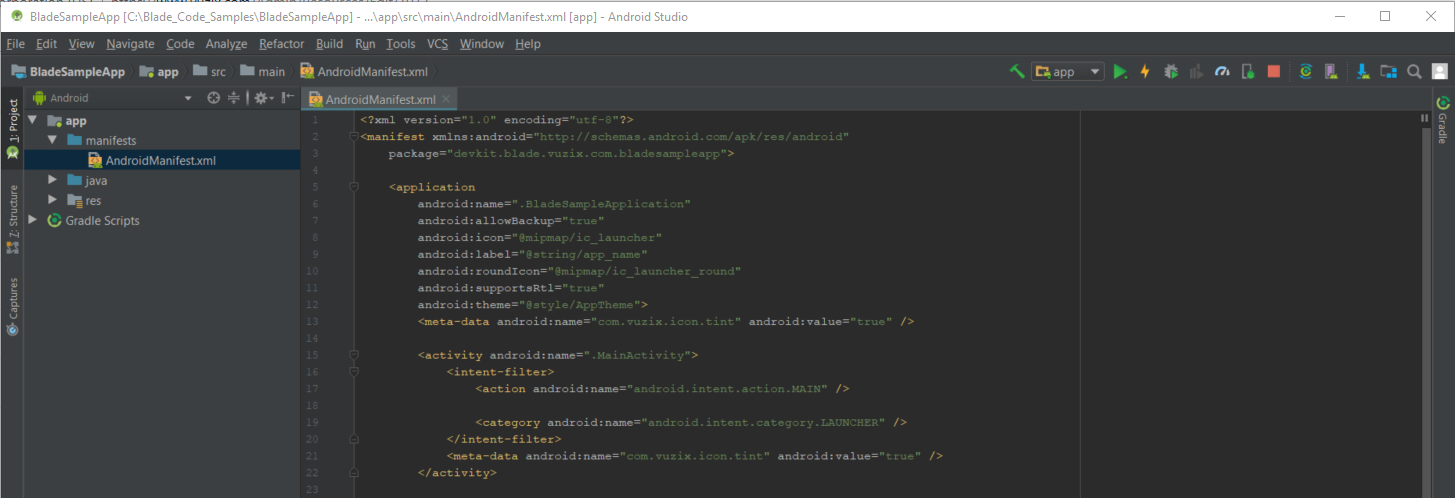Viewport: 1455px width, 498px height.
Task: Fold the manifest tag at line 2
Action: (353, 137)
